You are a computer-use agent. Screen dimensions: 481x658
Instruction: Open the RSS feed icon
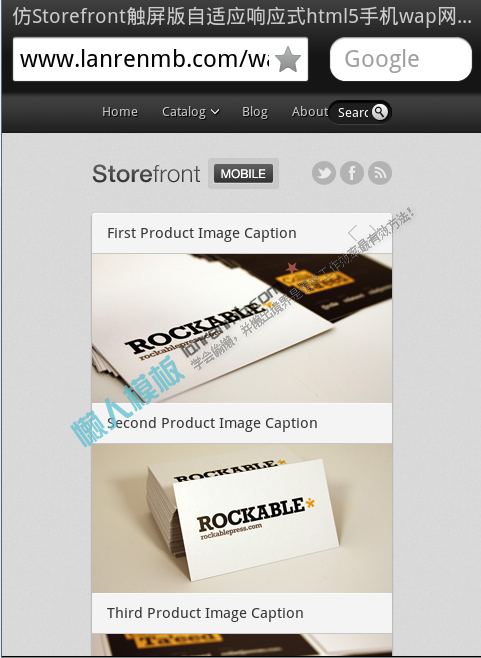point(380,173)
